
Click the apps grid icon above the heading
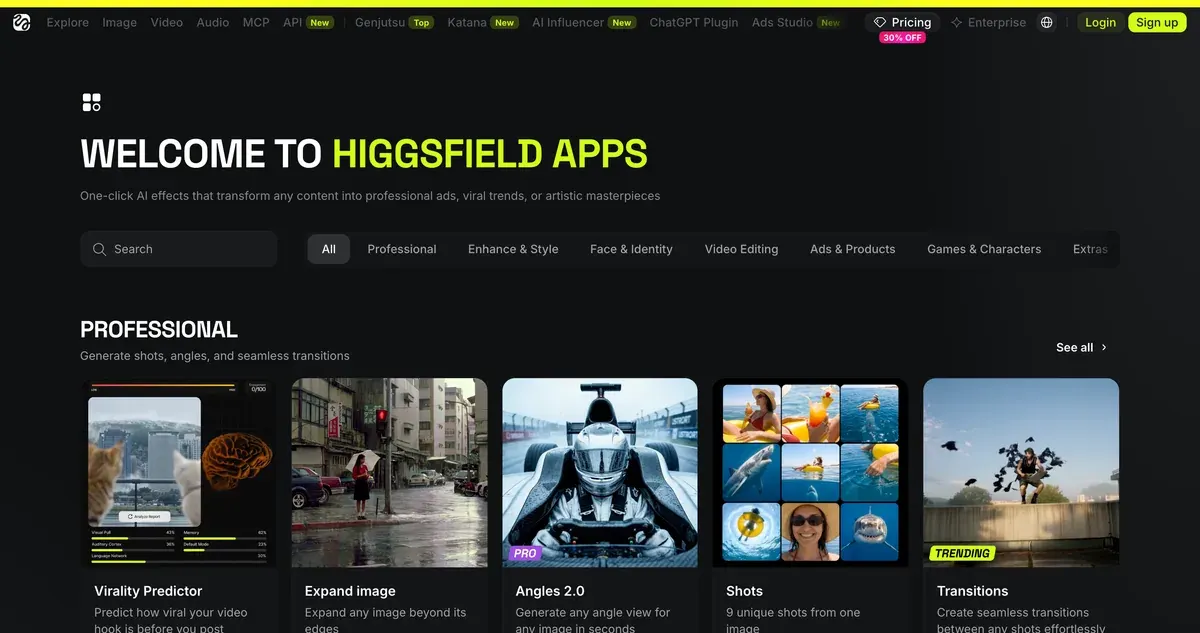pyautogui.click(x=91, y=102)
